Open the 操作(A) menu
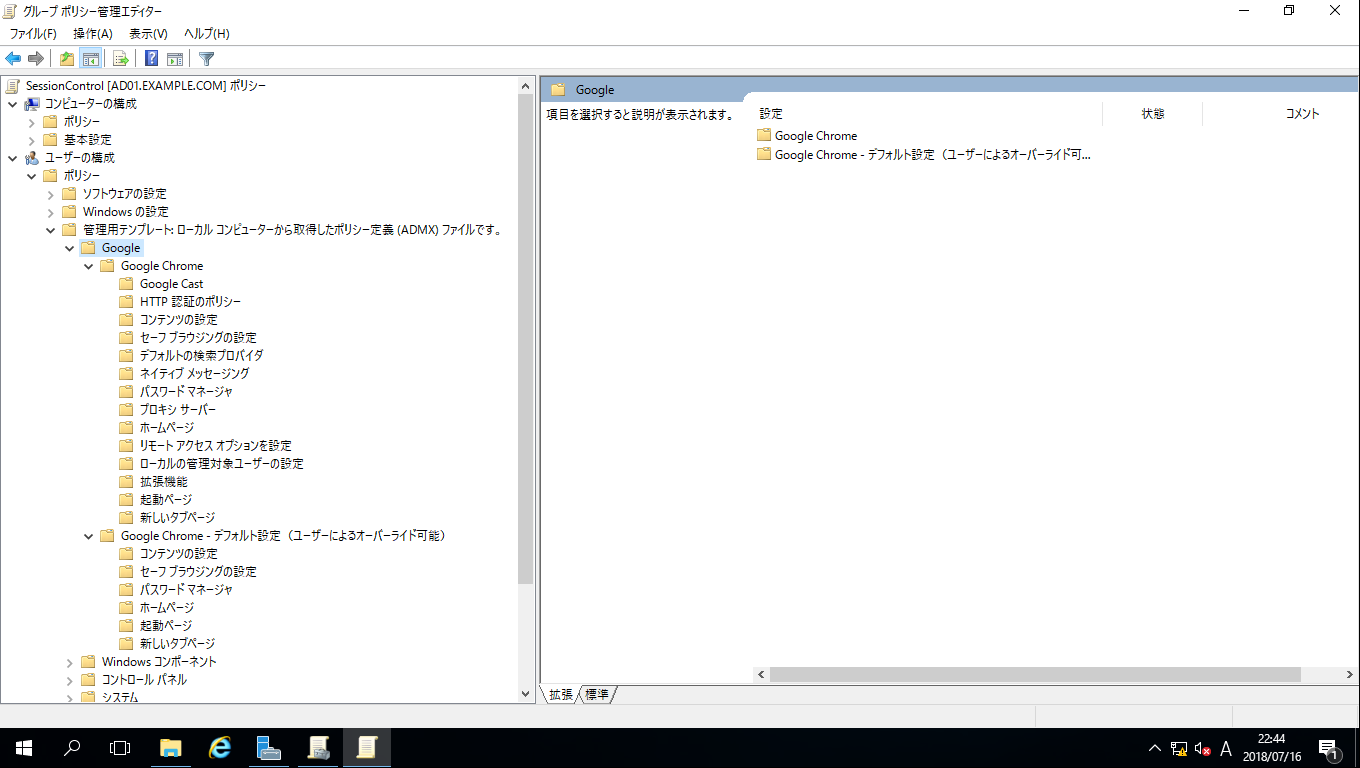1360x768 pixels. tap(93, 34)
